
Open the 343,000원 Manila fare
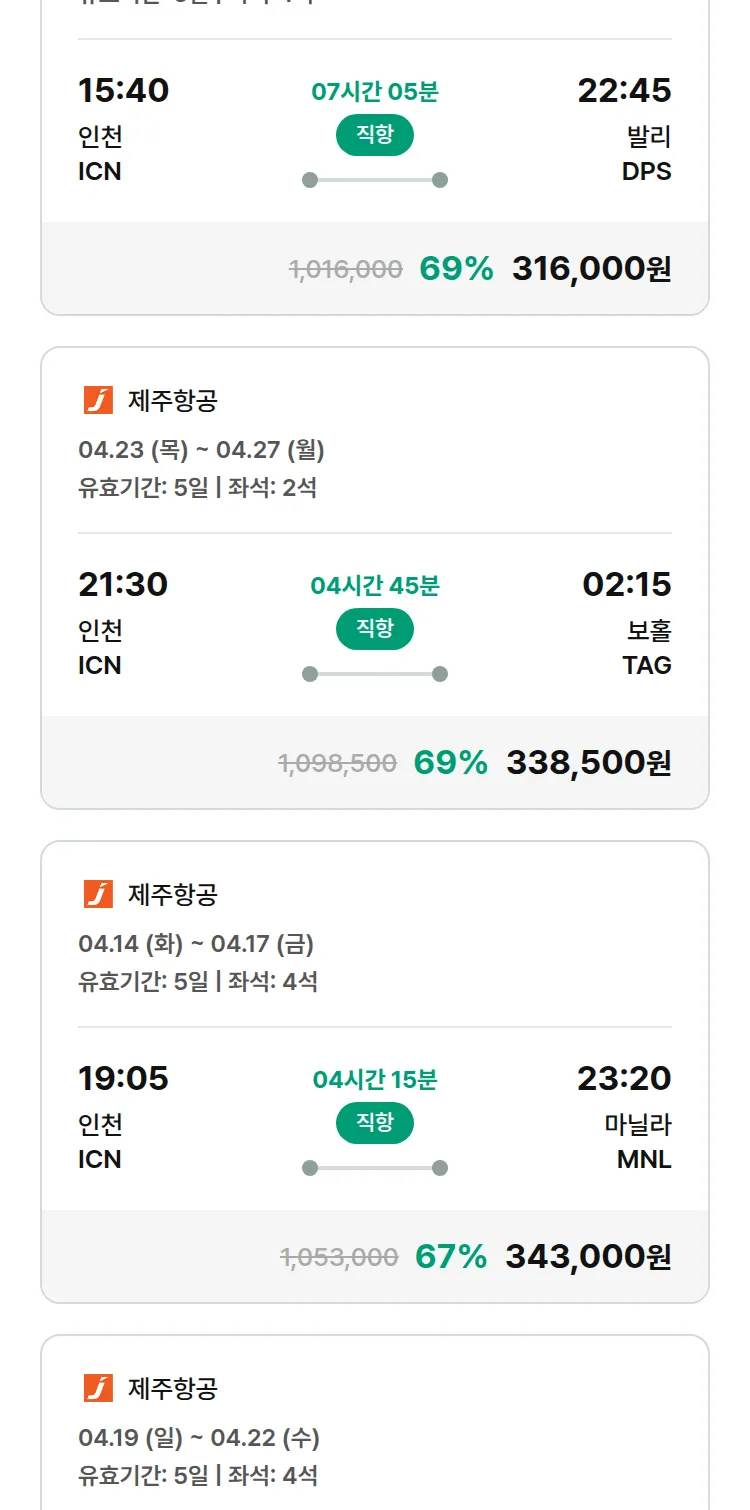588,1257
